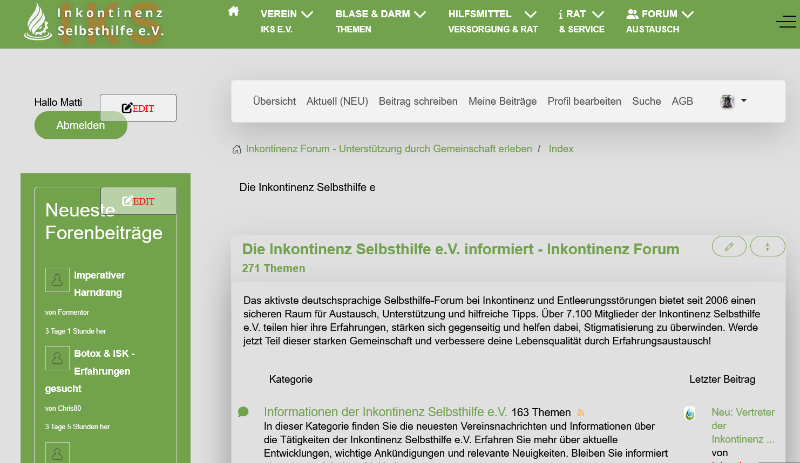Click avatar icon next to Botox & ISK post

click(57, 359)
